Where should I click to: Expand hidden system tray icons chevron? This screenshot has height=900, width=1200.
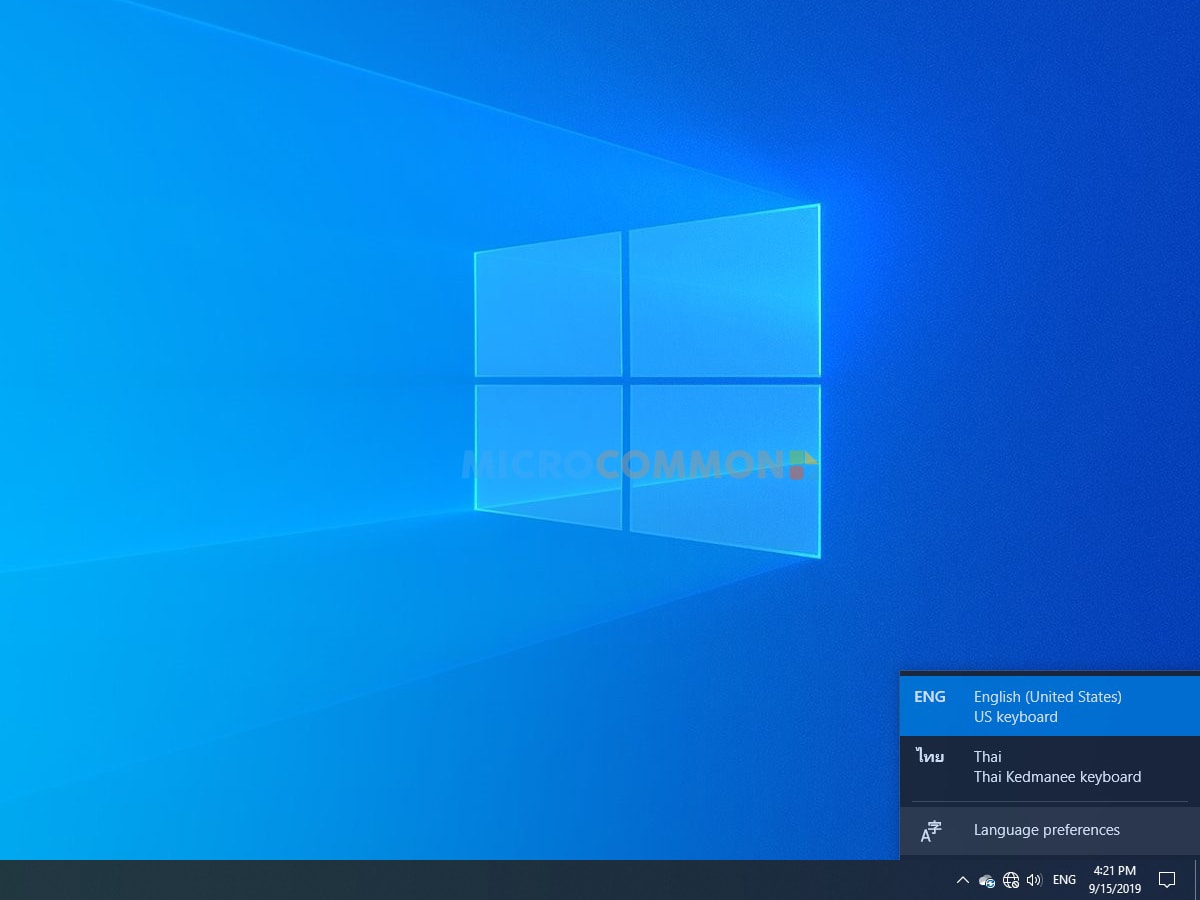click(962, 880)
